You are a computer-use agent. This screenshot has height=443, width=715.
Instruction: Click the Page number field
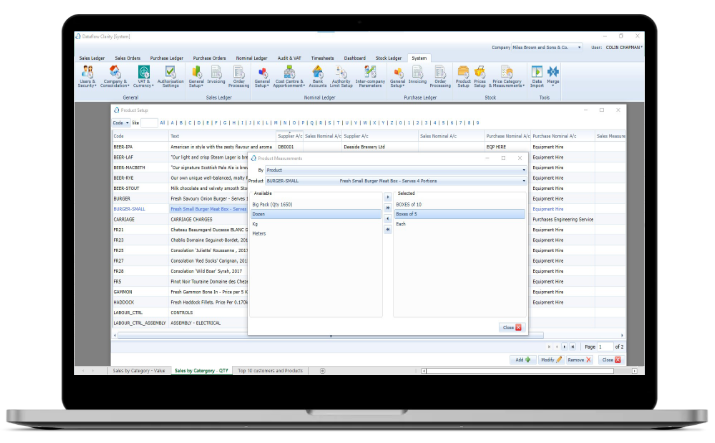[605, 347]
